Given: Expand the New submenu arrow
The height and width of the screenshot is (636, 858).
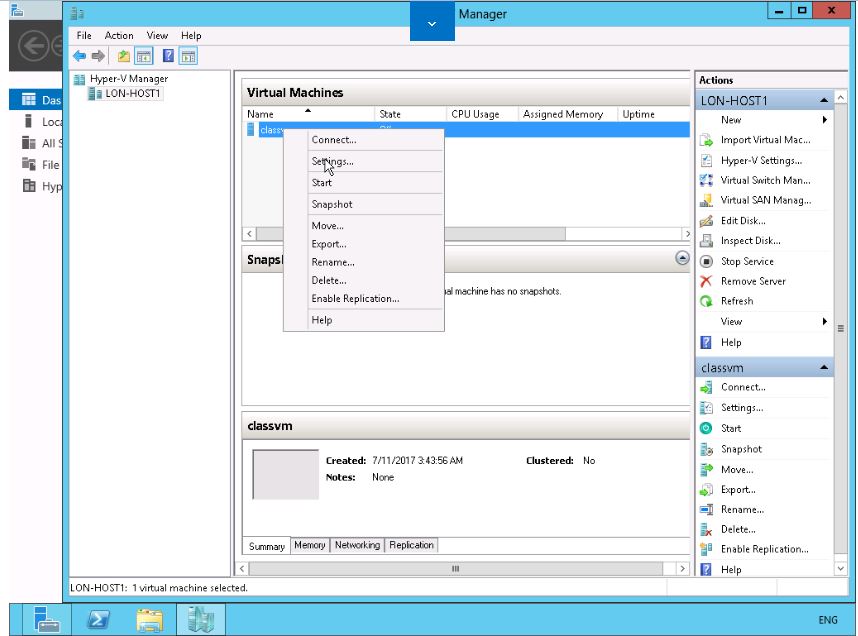Looking at the screenshot, I should 825,120.
